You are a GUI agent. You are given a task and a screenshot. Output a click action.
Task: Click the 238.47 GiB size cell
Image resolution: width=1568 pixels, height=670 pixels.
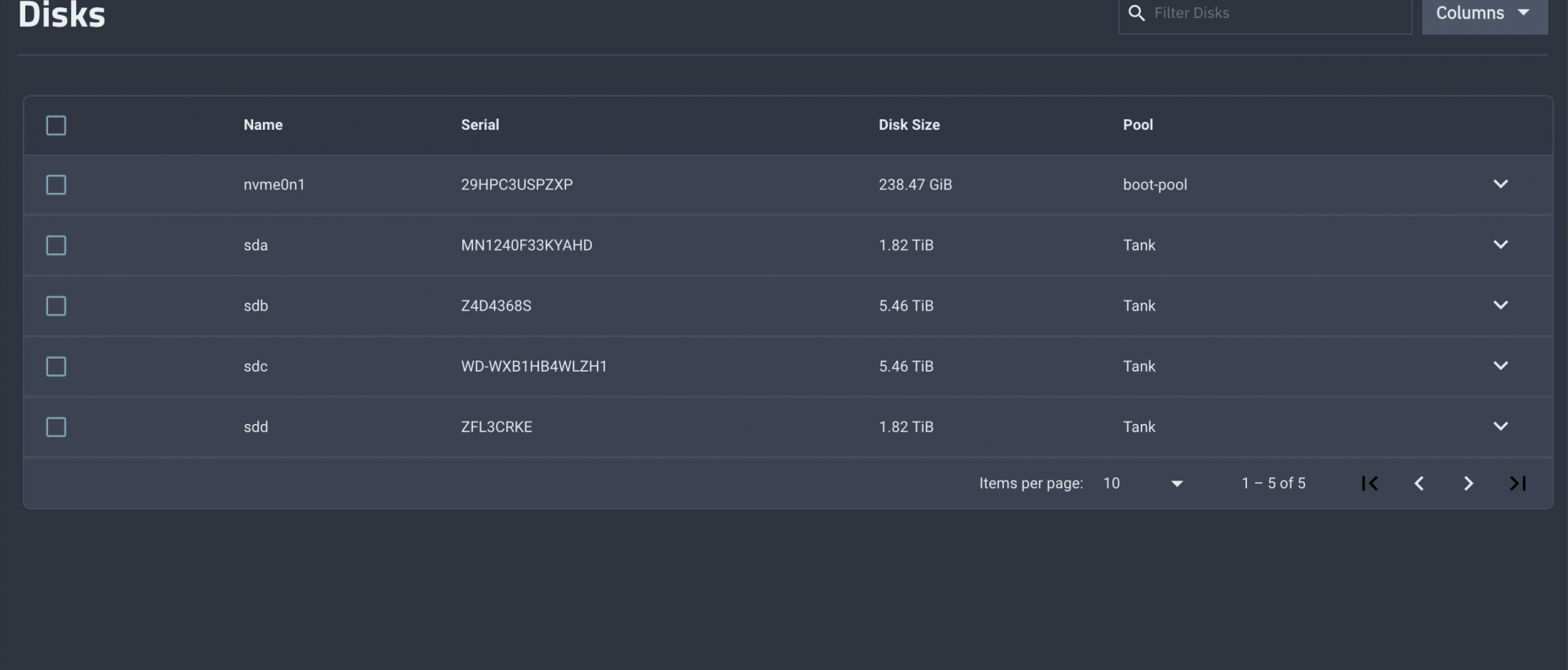click(915, 185)
